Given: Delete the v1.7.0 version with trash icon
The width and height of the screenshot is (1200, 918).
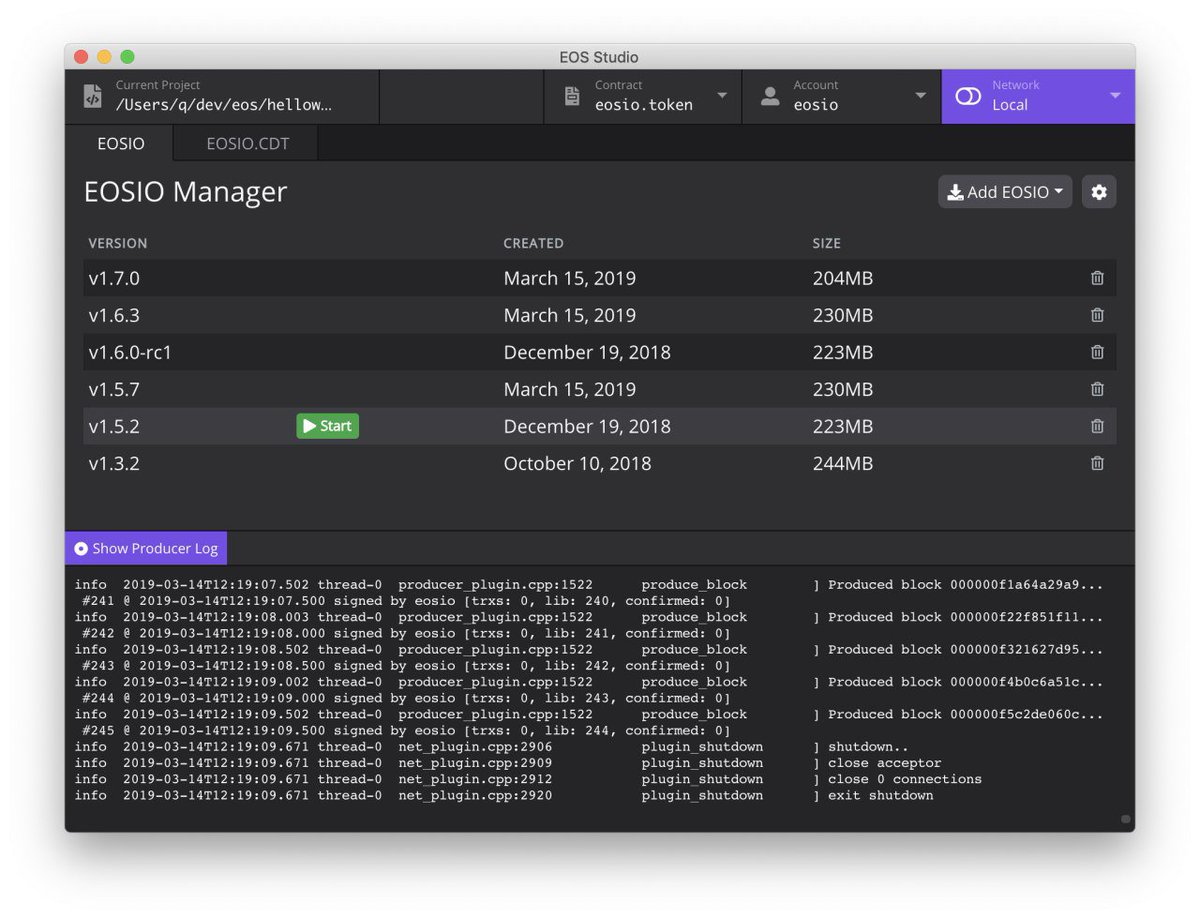Looking at the screenshot, I should [1096, 278].
